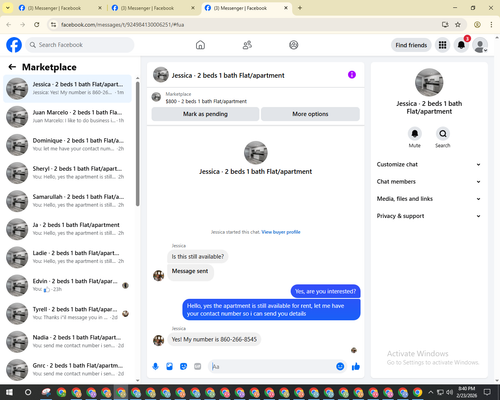The height and width of the screenshot is (400, 500).
Task: Send a thumbs-up like
Action: (356, 367)
